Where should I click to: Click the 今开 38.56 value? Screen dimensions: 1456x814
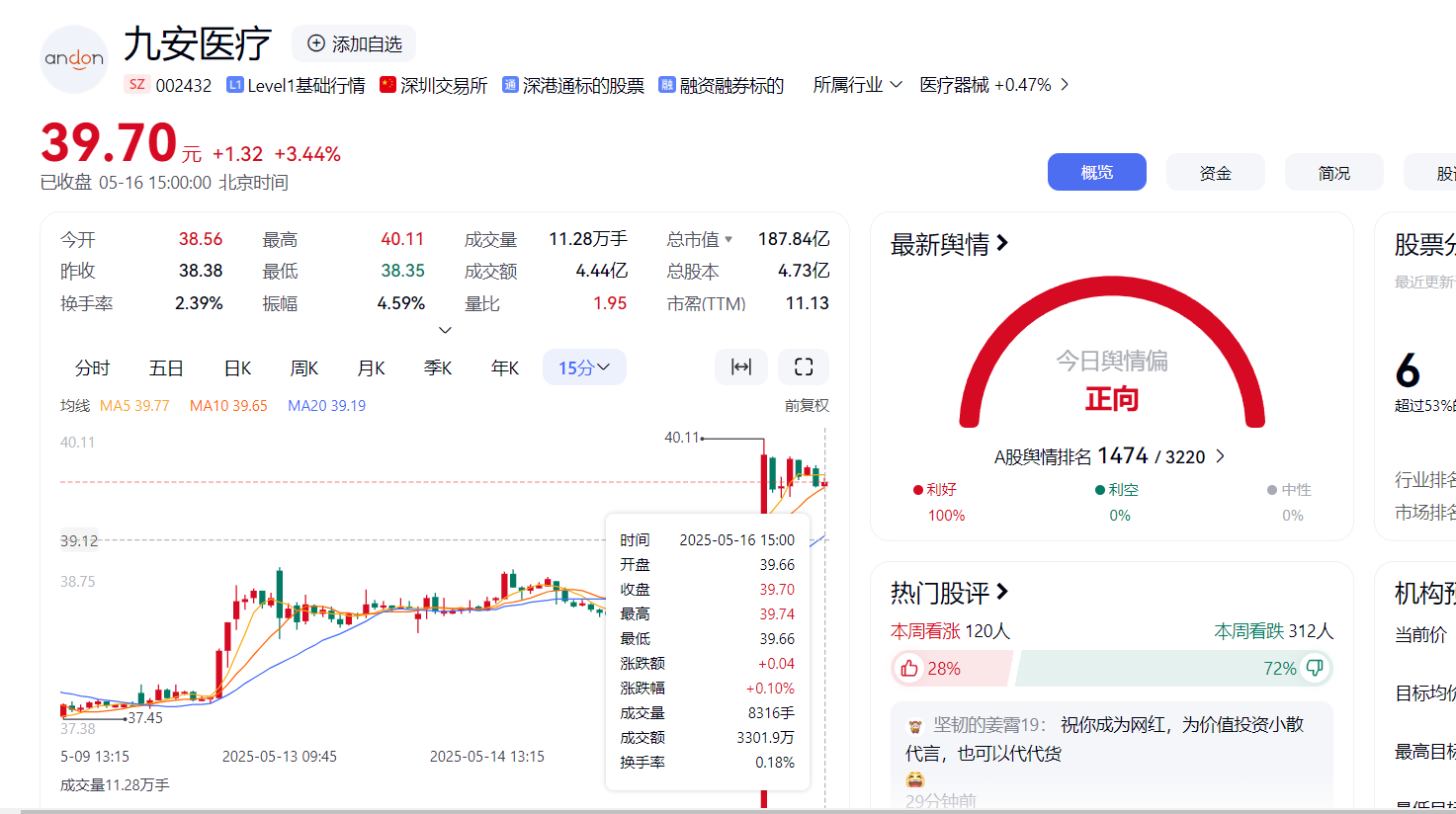click(201, 239)
